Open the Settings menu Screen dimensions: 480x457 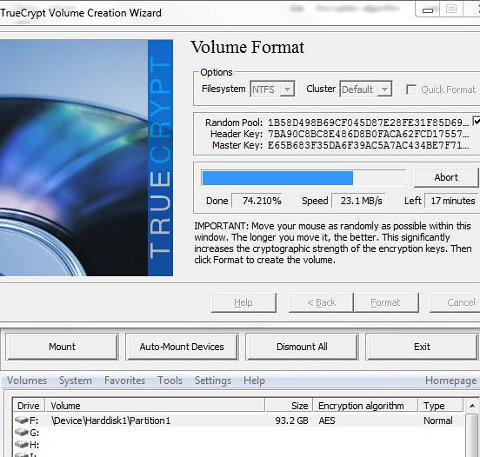[x=213, y=380]
